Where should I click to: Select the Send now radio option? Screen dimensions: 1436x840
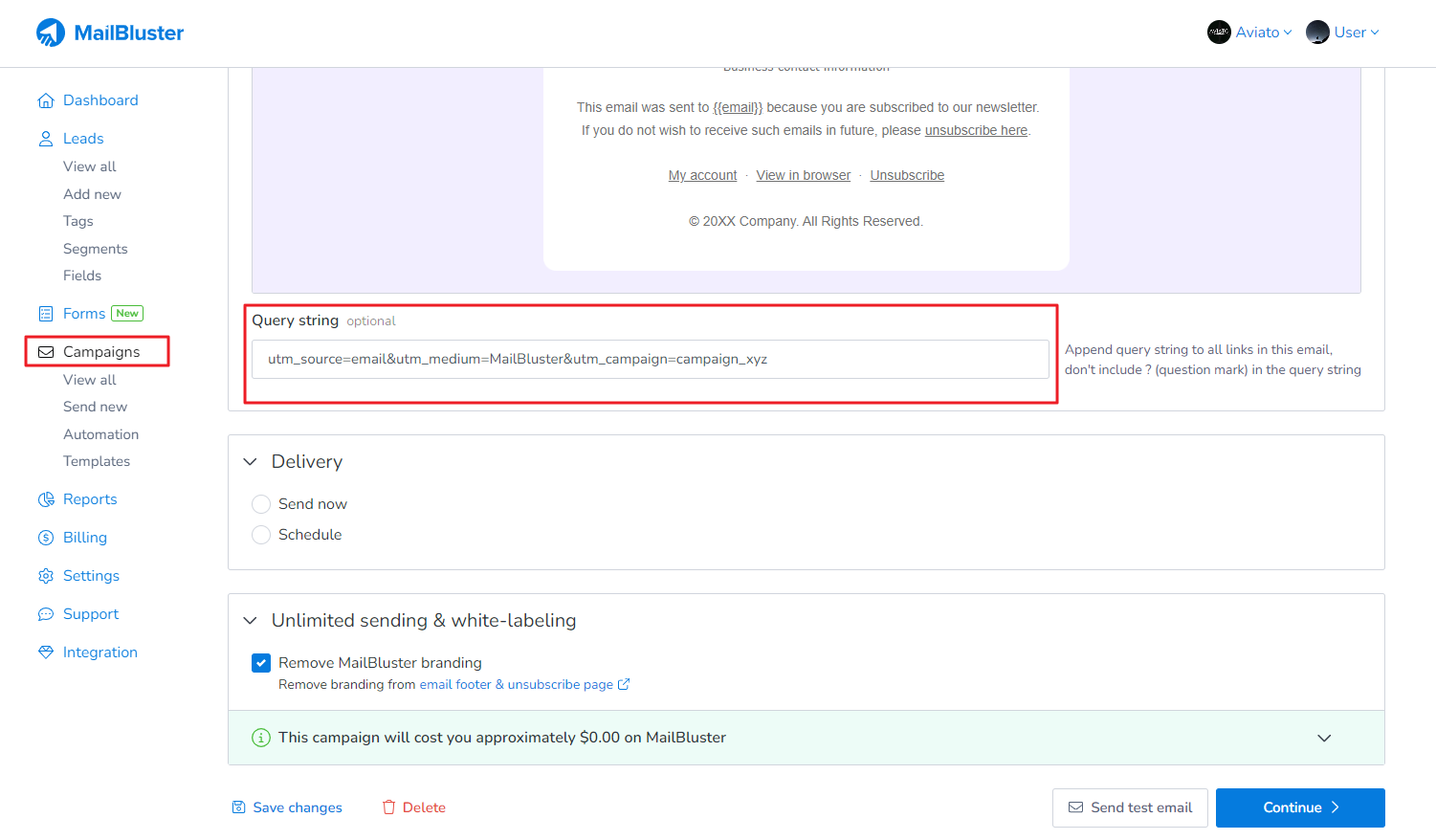261,504
